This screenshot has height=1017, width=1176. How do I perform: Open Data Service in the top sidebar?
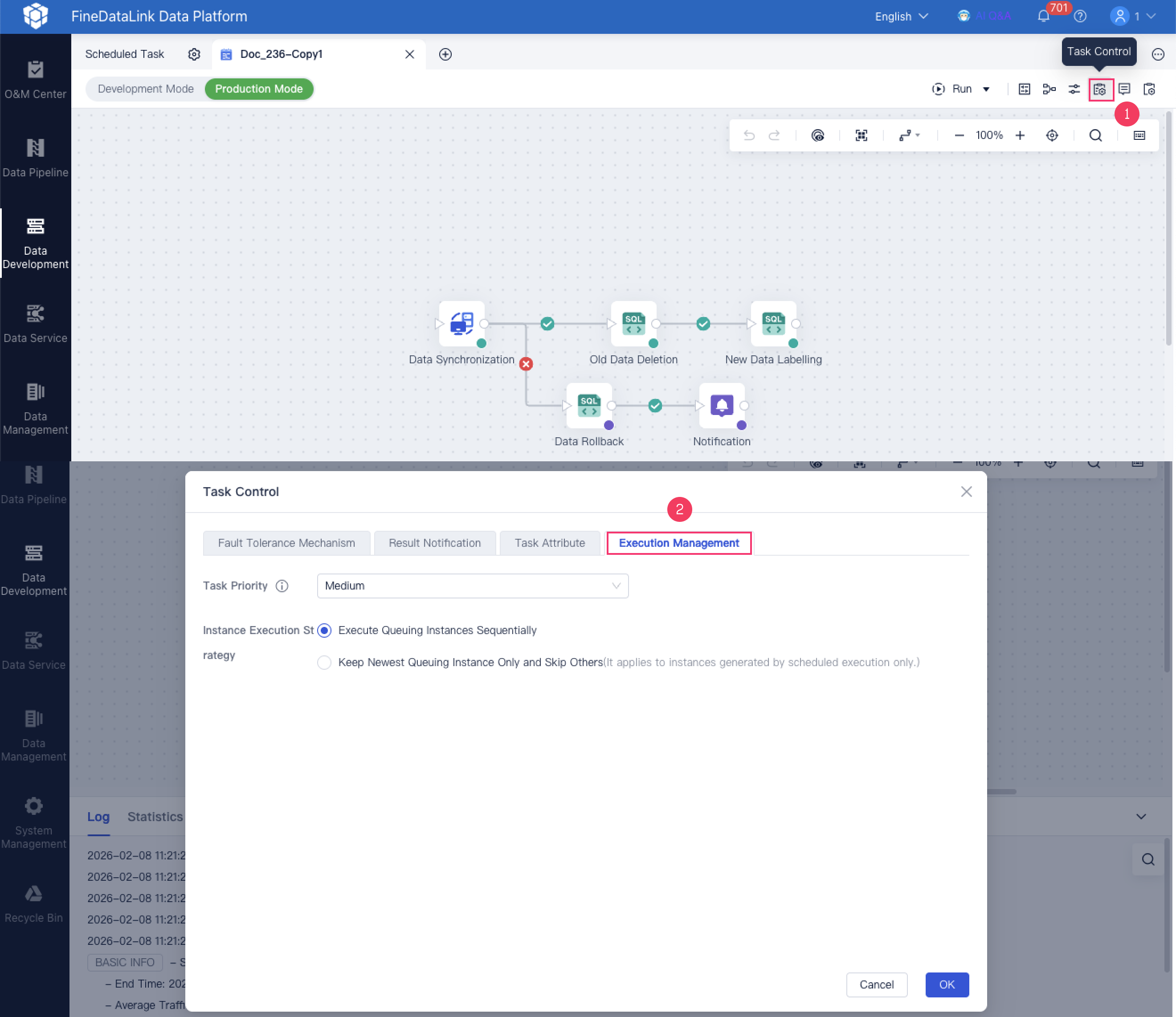[35, 323]
